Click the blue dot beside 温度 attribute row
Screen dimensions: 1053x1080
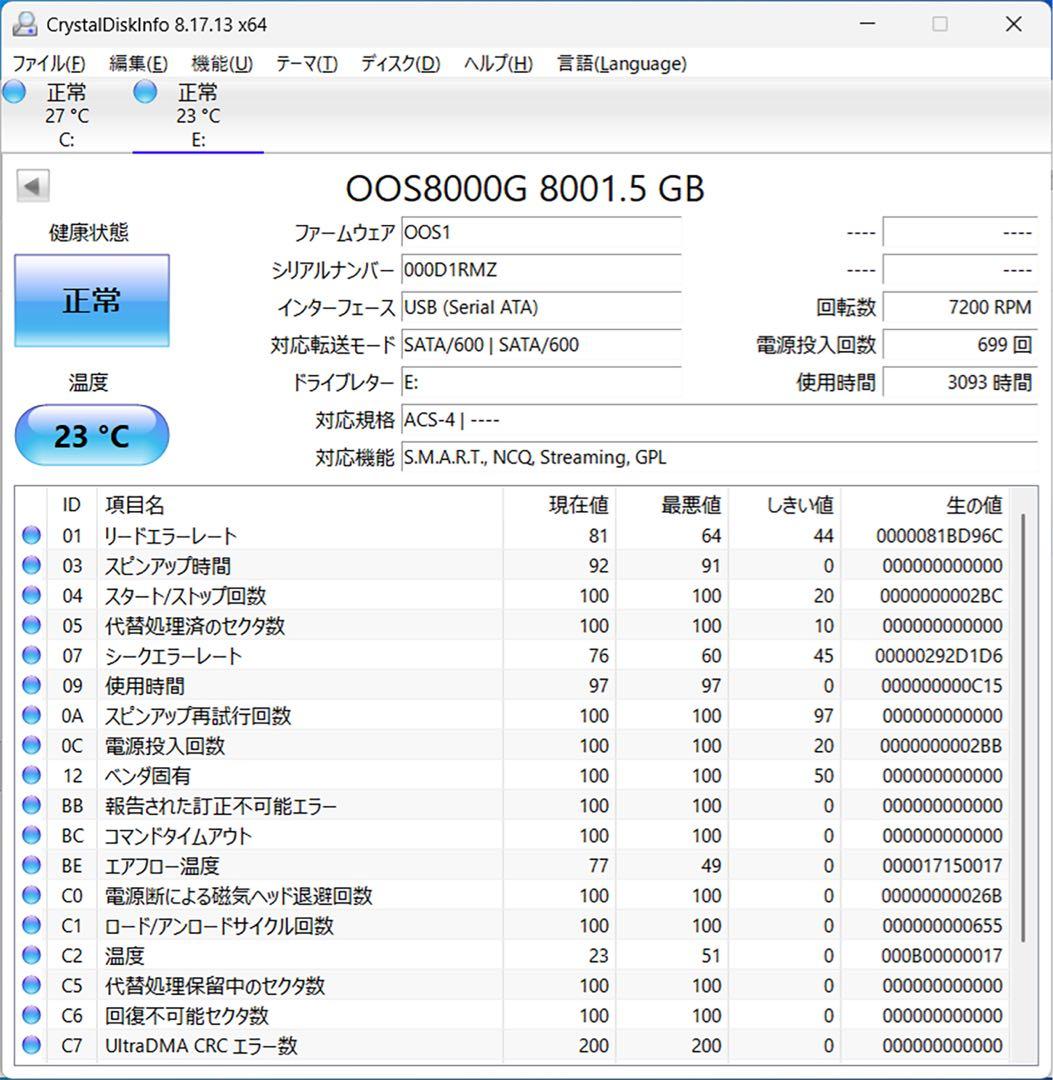click(30, 956)
